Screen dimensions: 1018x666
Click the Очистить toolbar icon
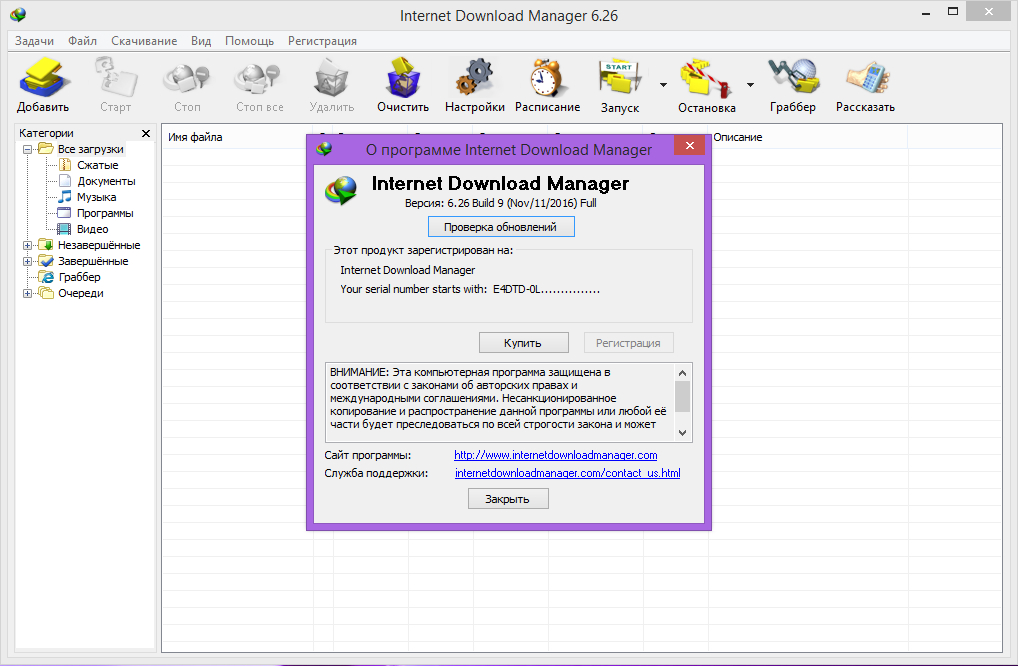(403, 77)
